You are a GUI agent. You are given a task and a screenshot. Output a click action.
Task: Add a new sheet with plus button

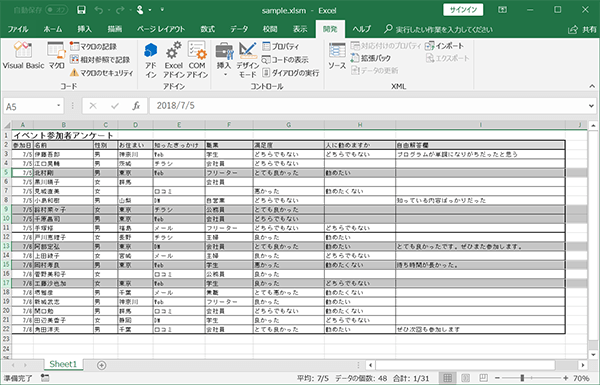[101, 365]
